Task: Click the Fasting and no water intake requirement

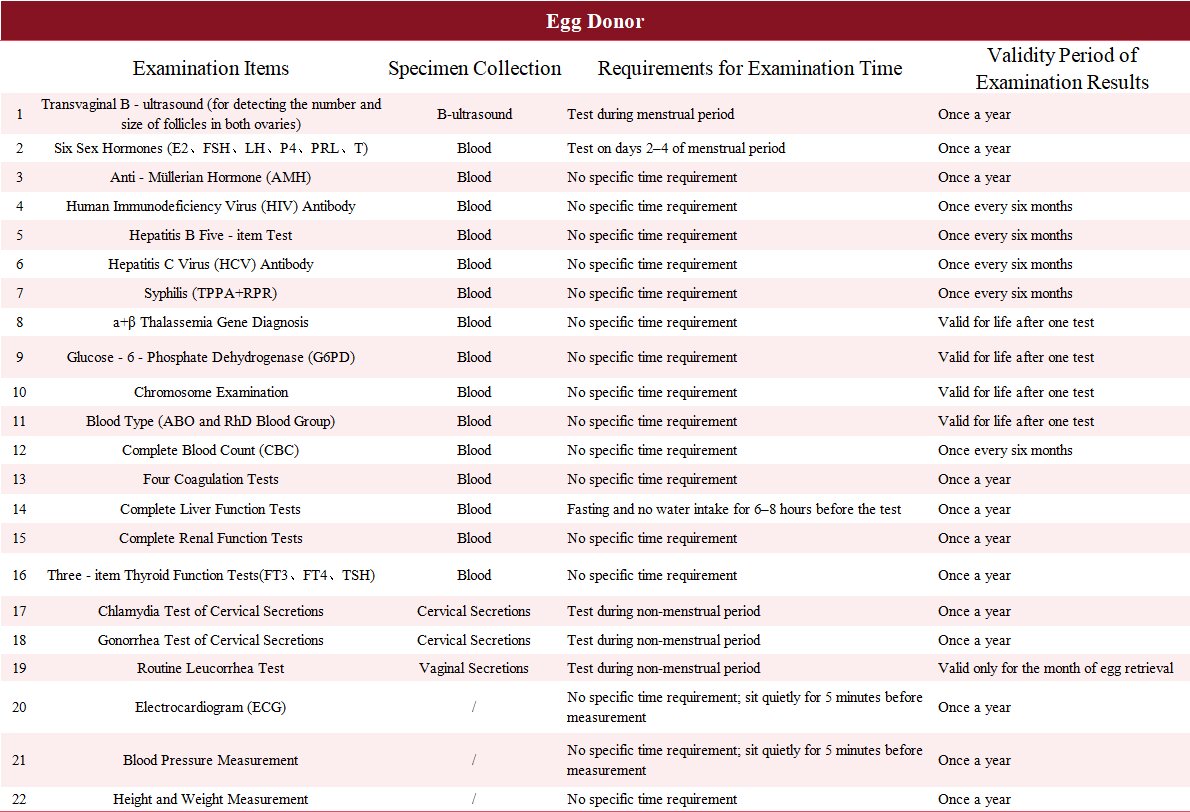Action: [x=733, y=509]
